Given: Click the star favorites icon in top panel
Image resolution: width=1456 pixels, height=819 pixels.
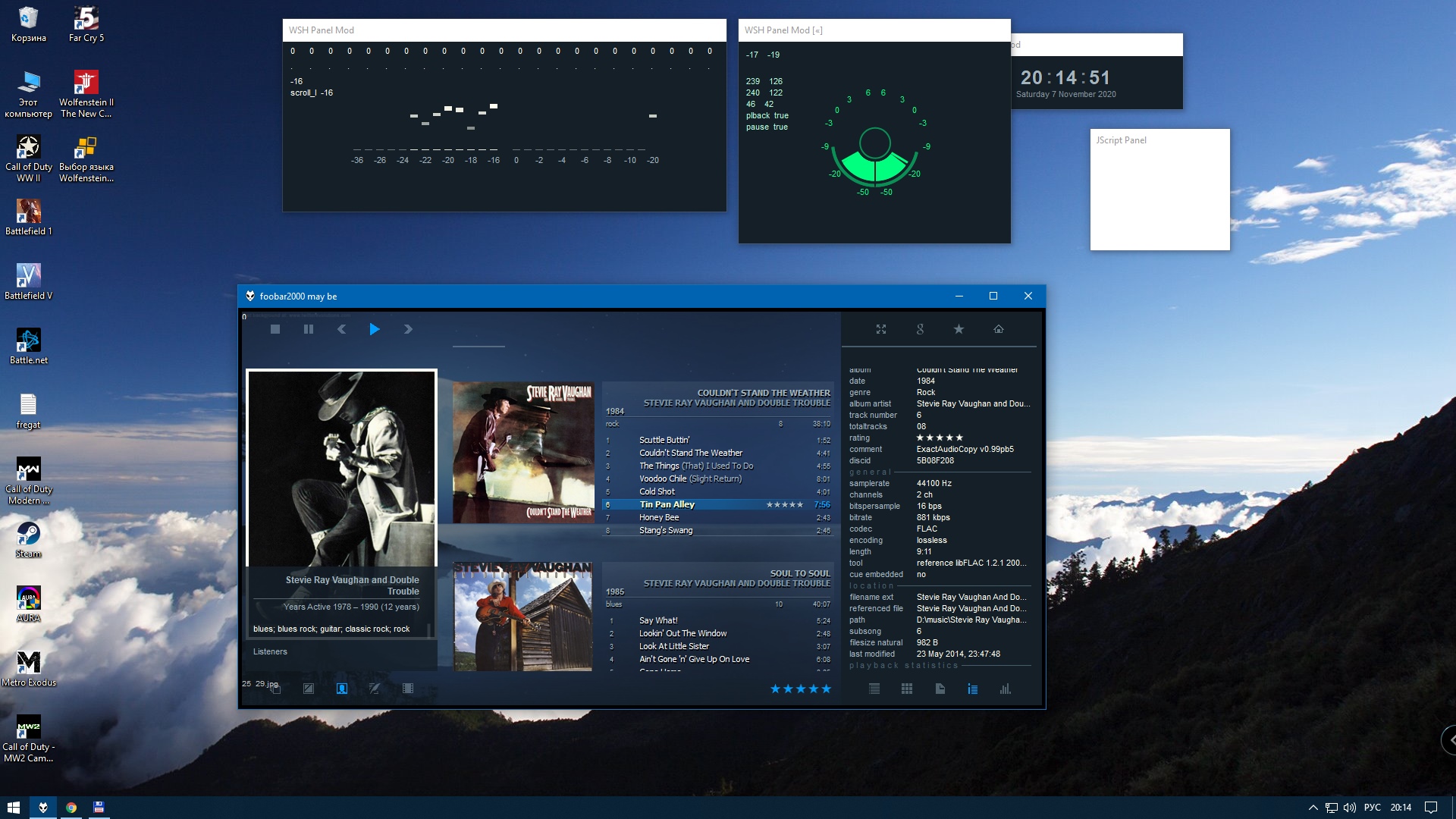Looking at the screenshot, I should (959, 329).
